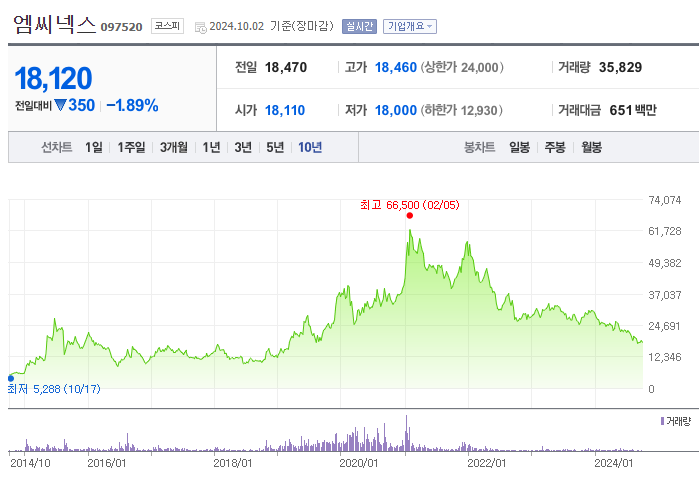Image resolution: width=699 pixels, height=481 pixels.
Task: Click the 하한가 12,930 text
Action: point(462,110)
